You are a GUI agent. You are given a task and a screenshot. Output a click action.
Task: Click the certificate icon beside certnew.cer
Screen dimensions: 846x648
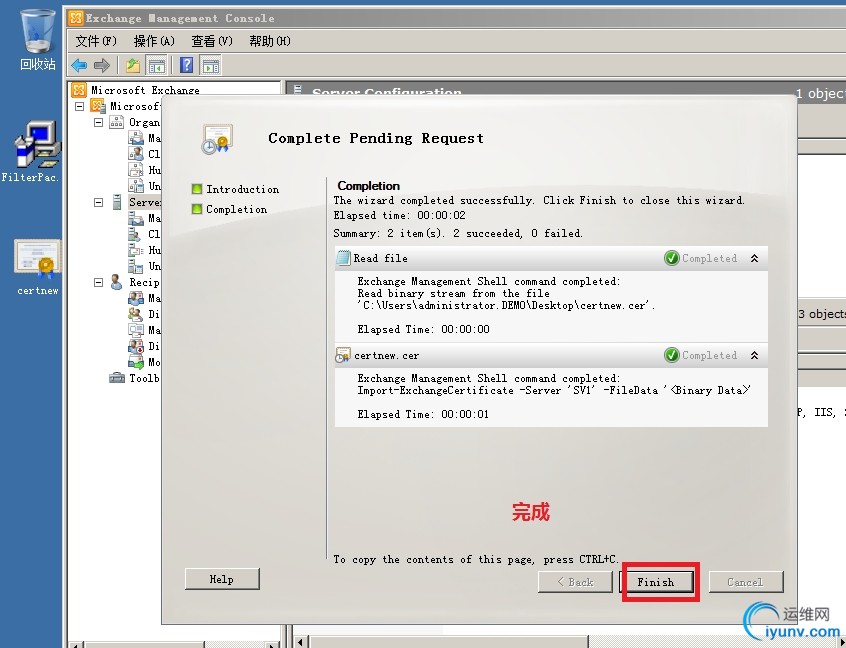(x=343, y=356)
